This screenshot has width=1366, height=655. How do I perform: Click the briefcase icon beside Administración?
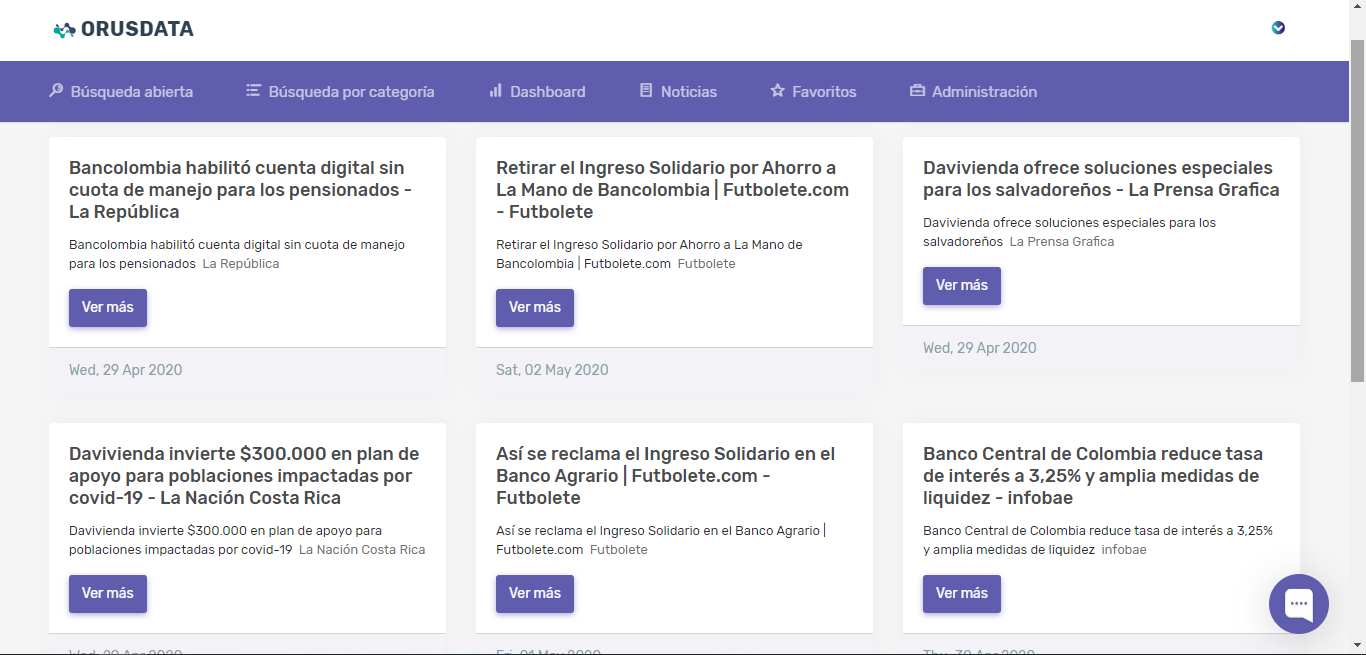917,91
